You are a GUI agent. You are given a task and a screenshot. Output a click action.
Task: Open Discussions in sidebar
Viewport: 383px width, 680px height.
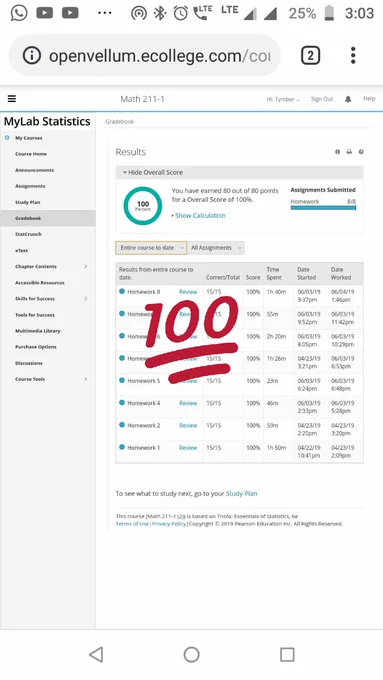(x=29, y=363)
